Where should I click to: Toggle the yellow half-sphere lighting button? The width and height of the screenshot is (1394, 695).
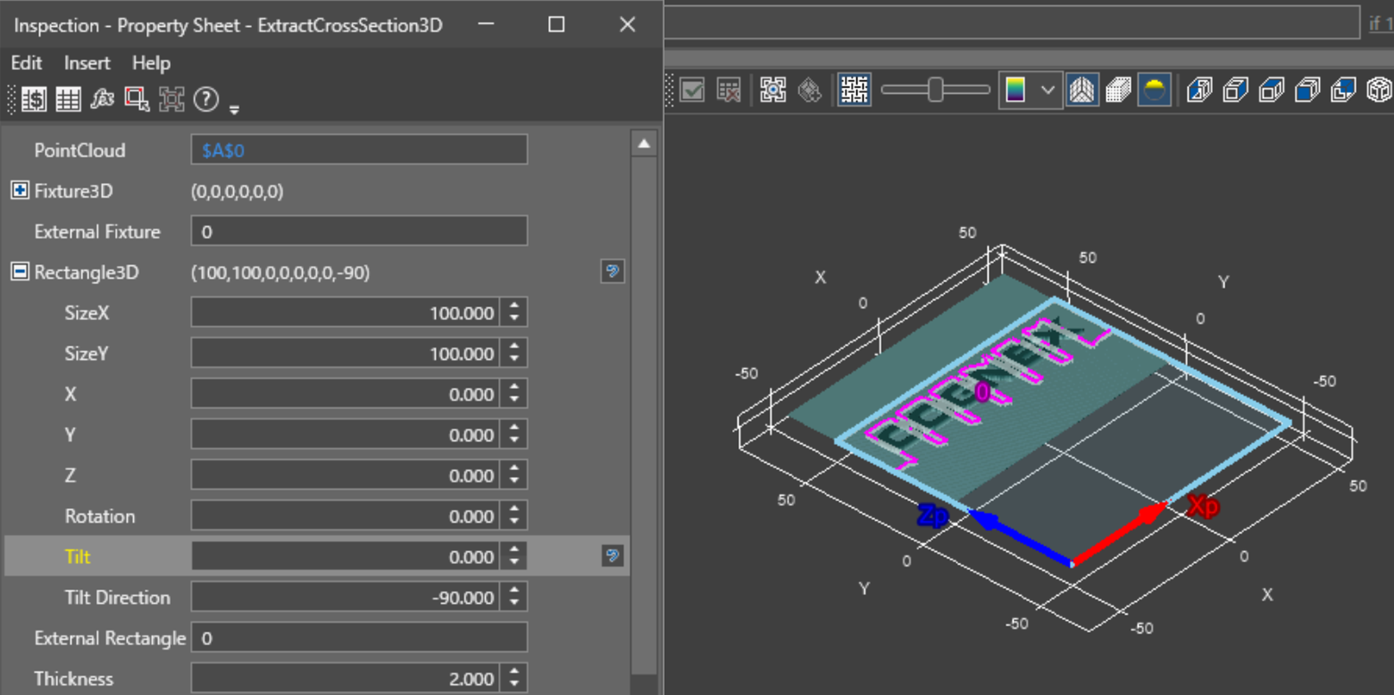(1154, 90)
